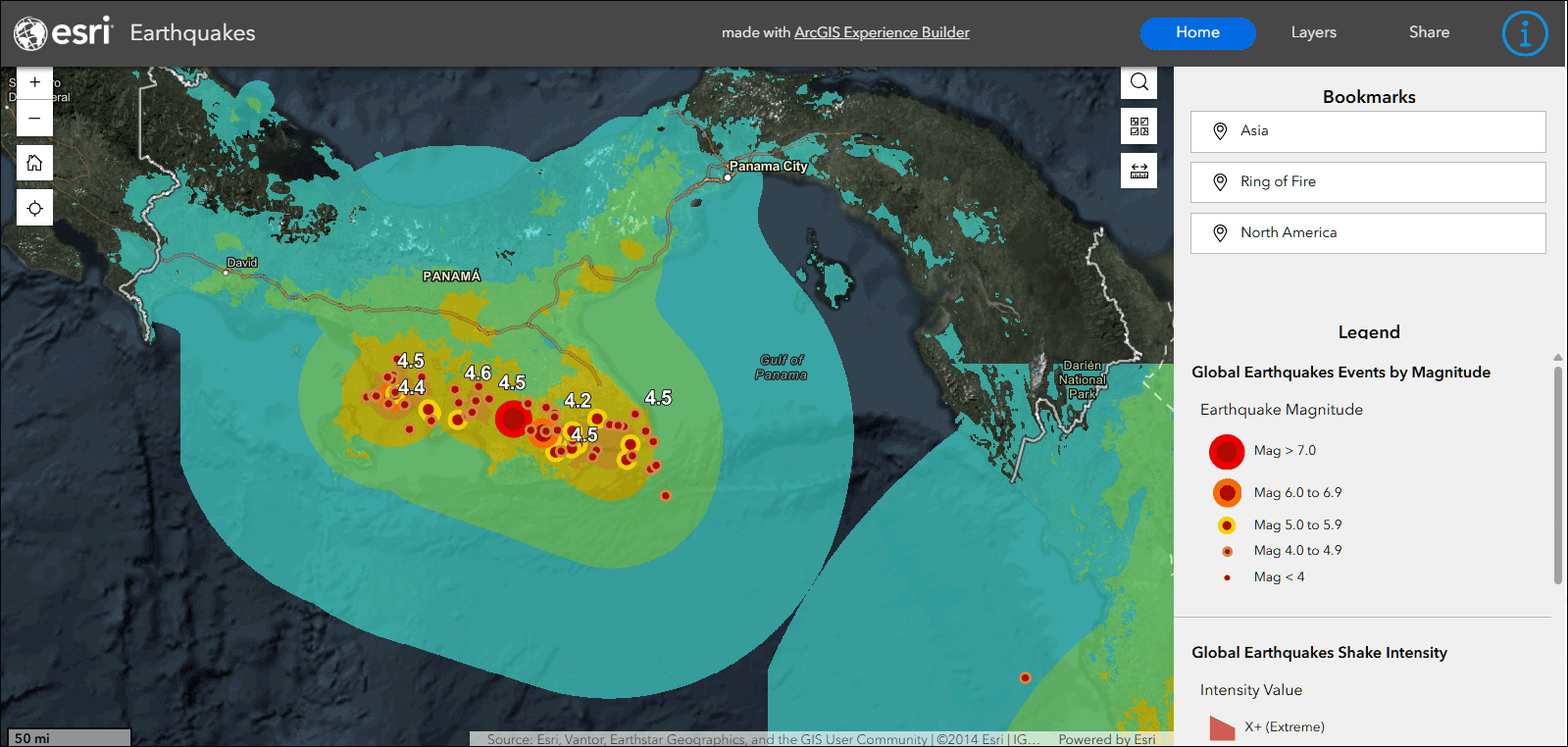Click the X+ (Extreme) intensity swatch

click(1222, 727)
